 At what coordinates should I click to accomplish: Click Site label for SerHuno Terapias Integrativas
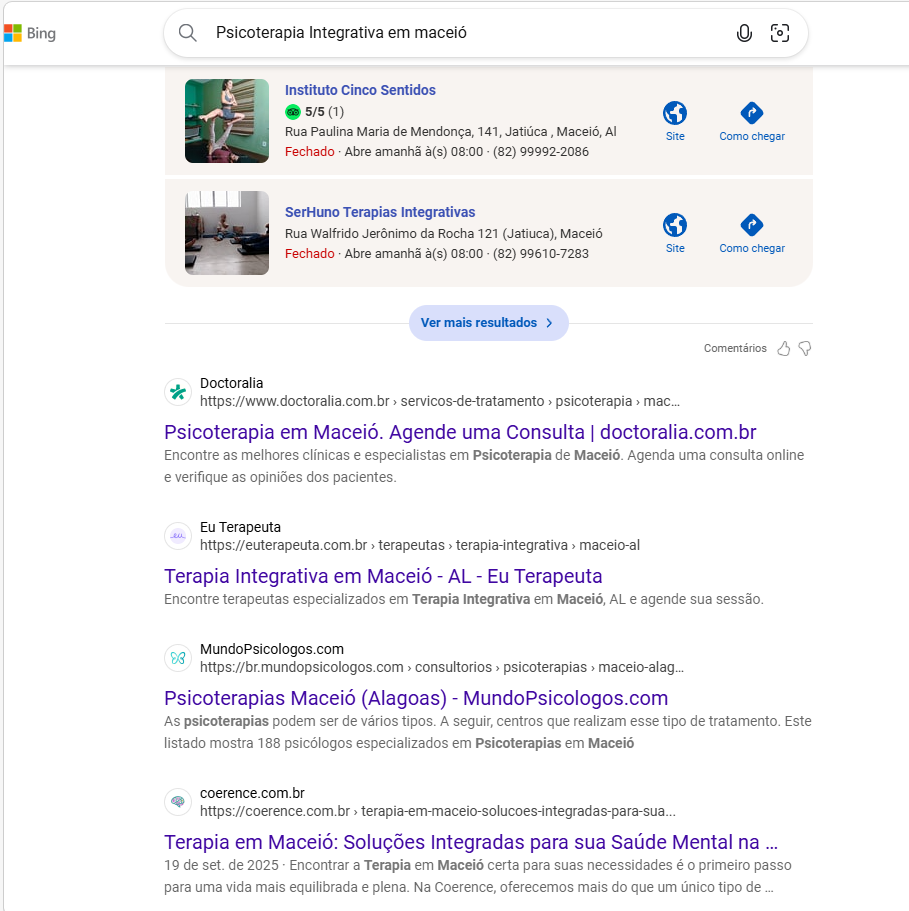tap(675, 249)
